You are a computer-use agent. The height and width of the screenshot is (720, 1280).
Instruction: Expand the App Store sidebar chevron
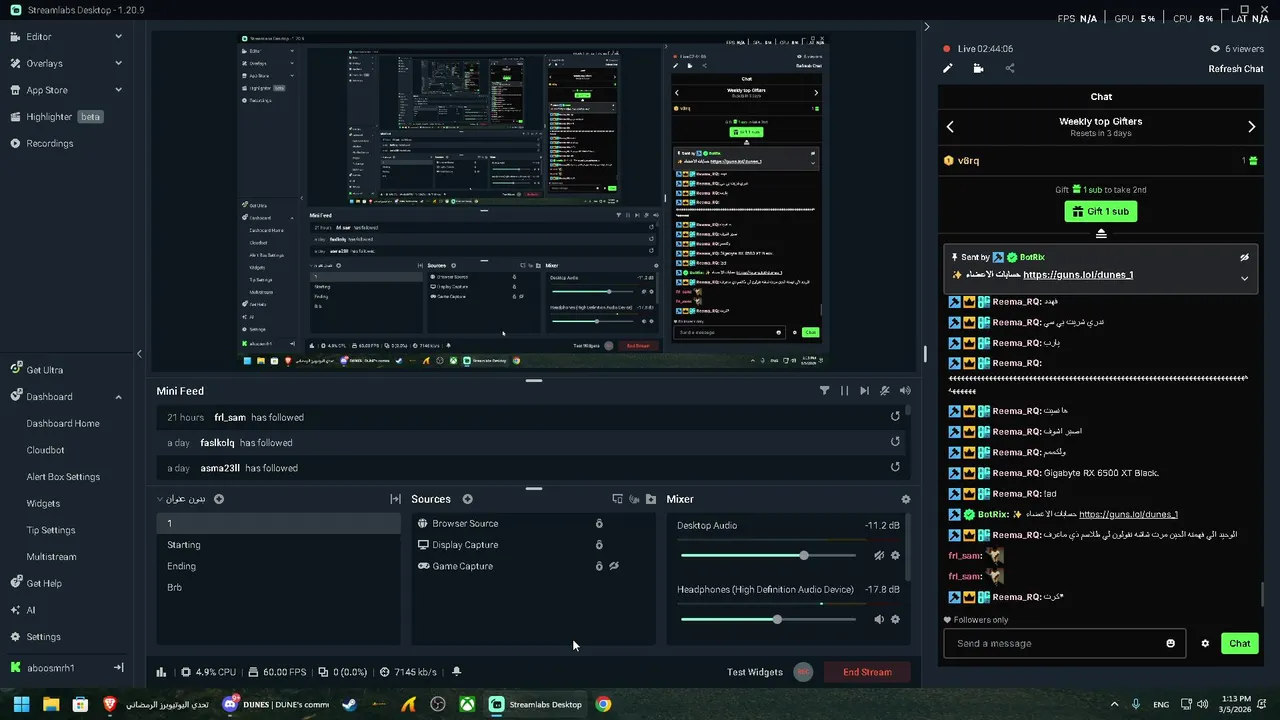click(118, 90)
